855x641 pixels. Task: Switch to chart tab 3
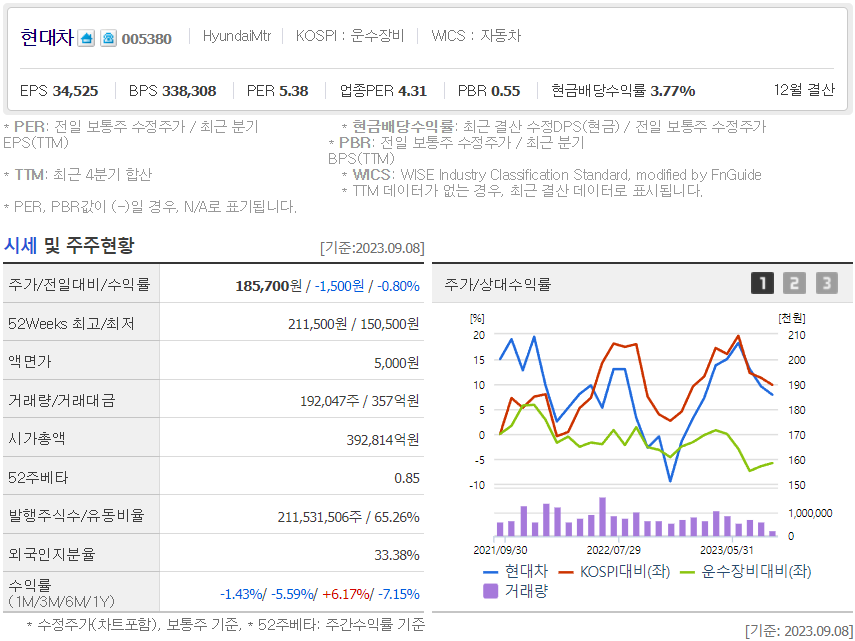827,283
